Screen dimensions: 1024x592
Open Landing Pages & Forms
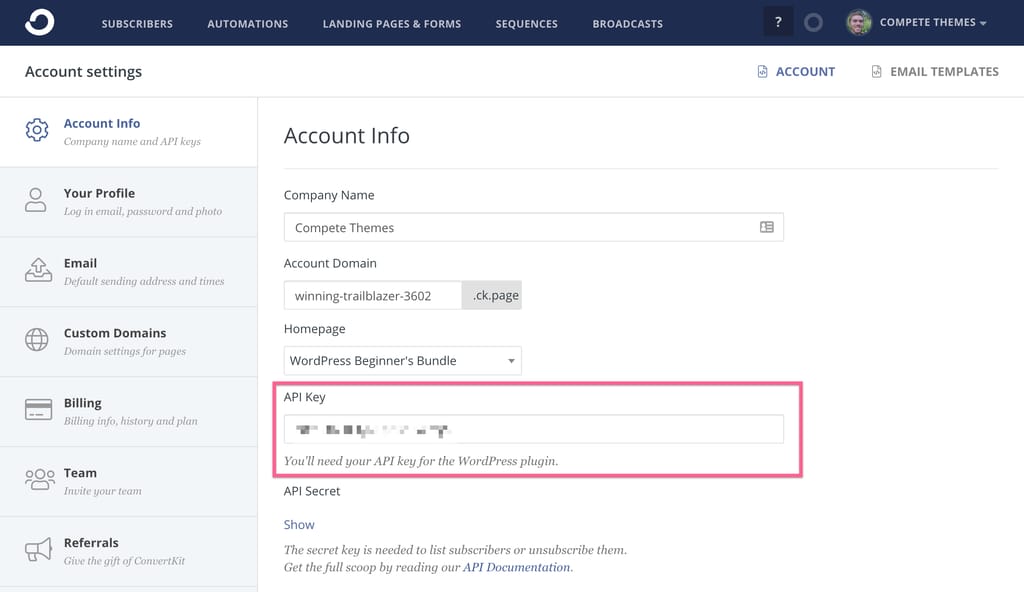click(392, 24)
